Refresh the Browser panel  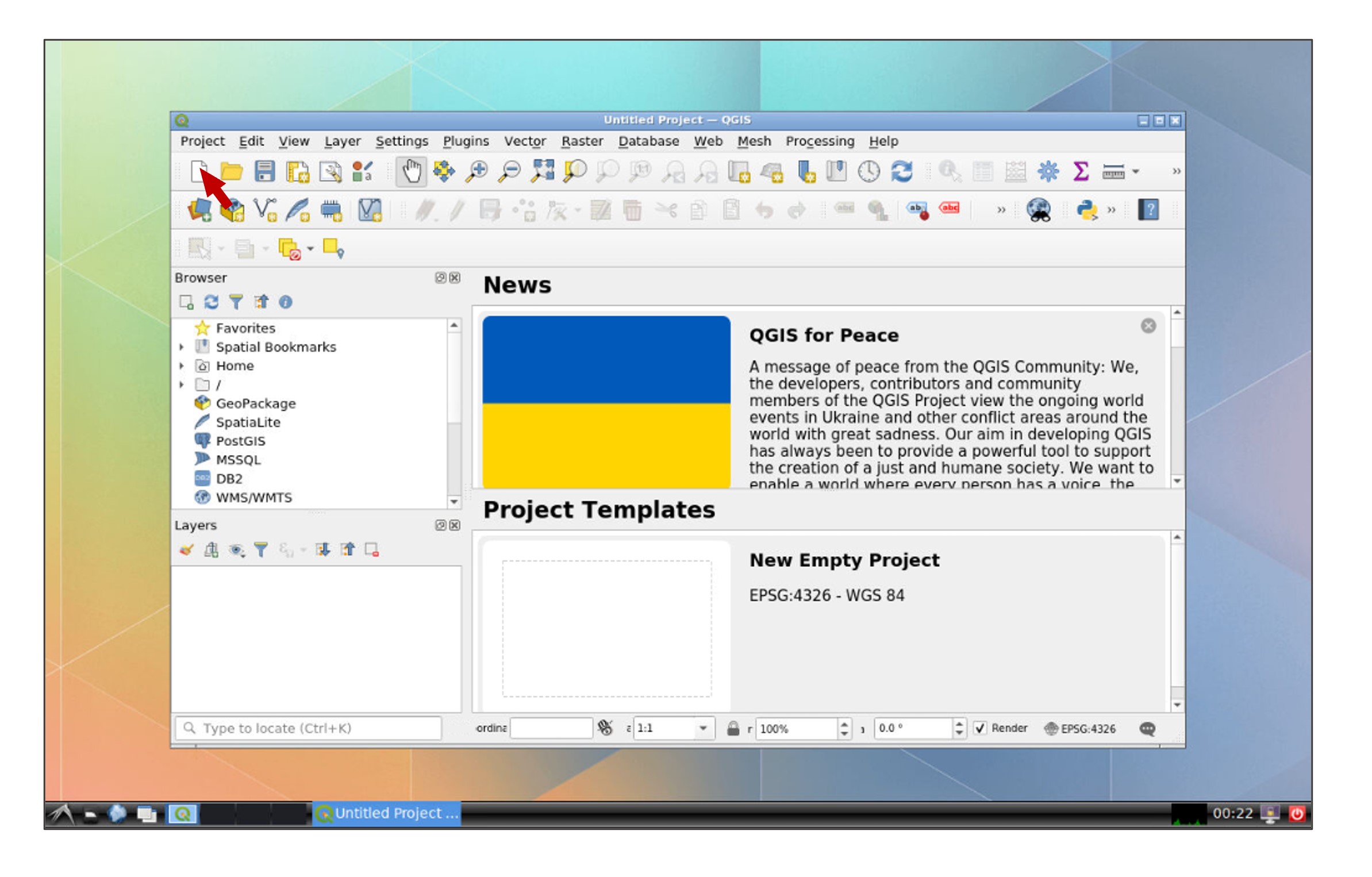[211, 302]
